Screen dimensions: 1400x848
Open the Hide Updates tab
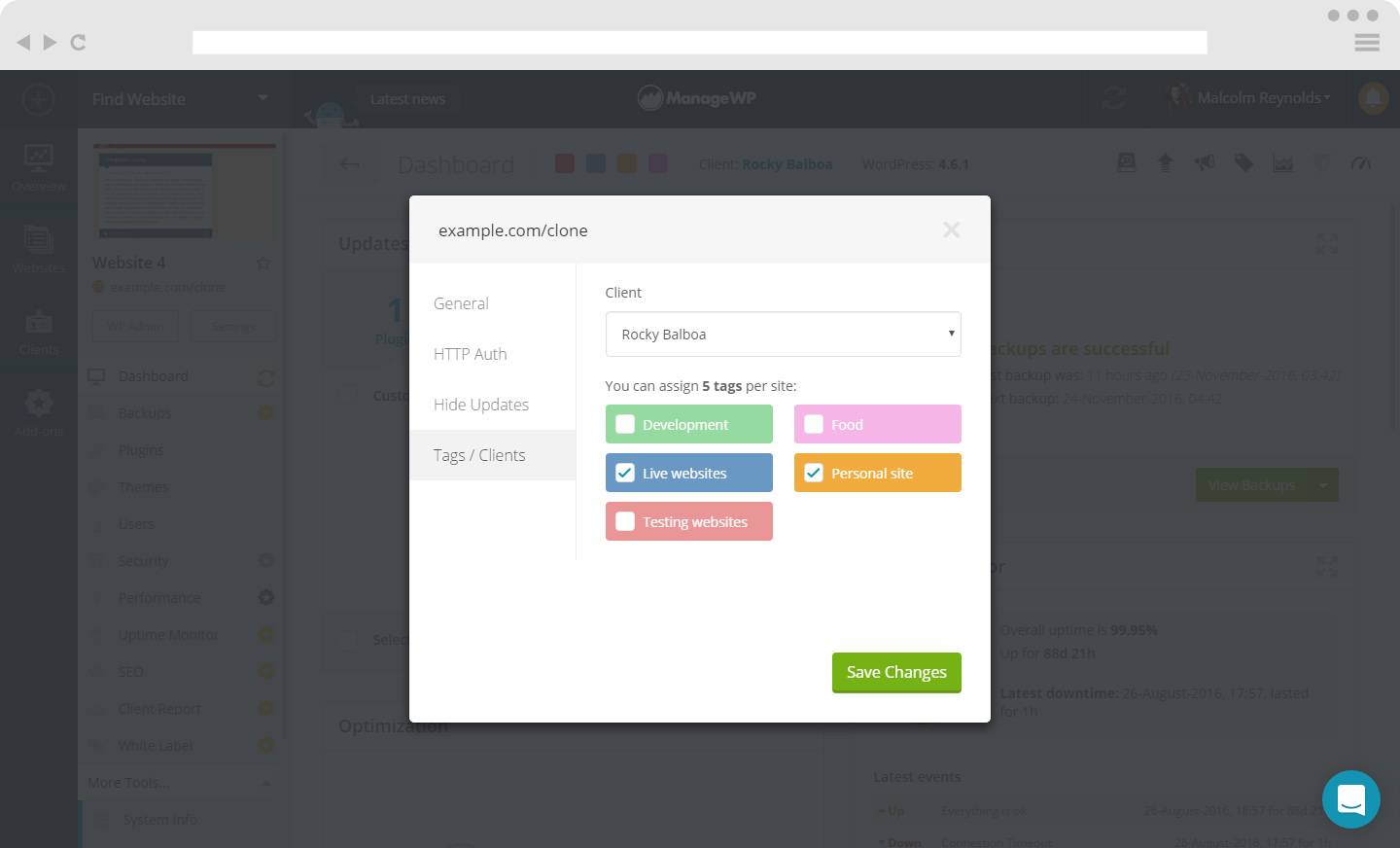click(x=492, y=405)
